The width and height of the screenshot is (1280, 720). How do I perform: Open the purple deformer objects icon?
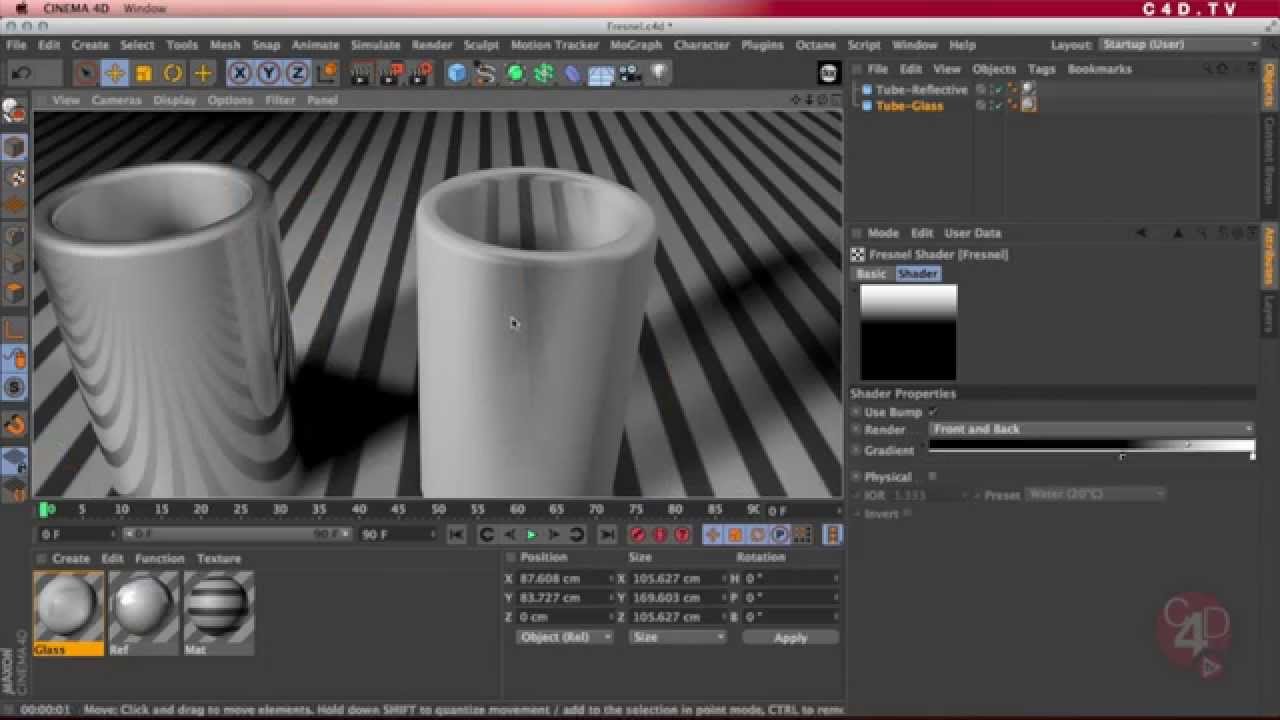[x=572, y=73]
